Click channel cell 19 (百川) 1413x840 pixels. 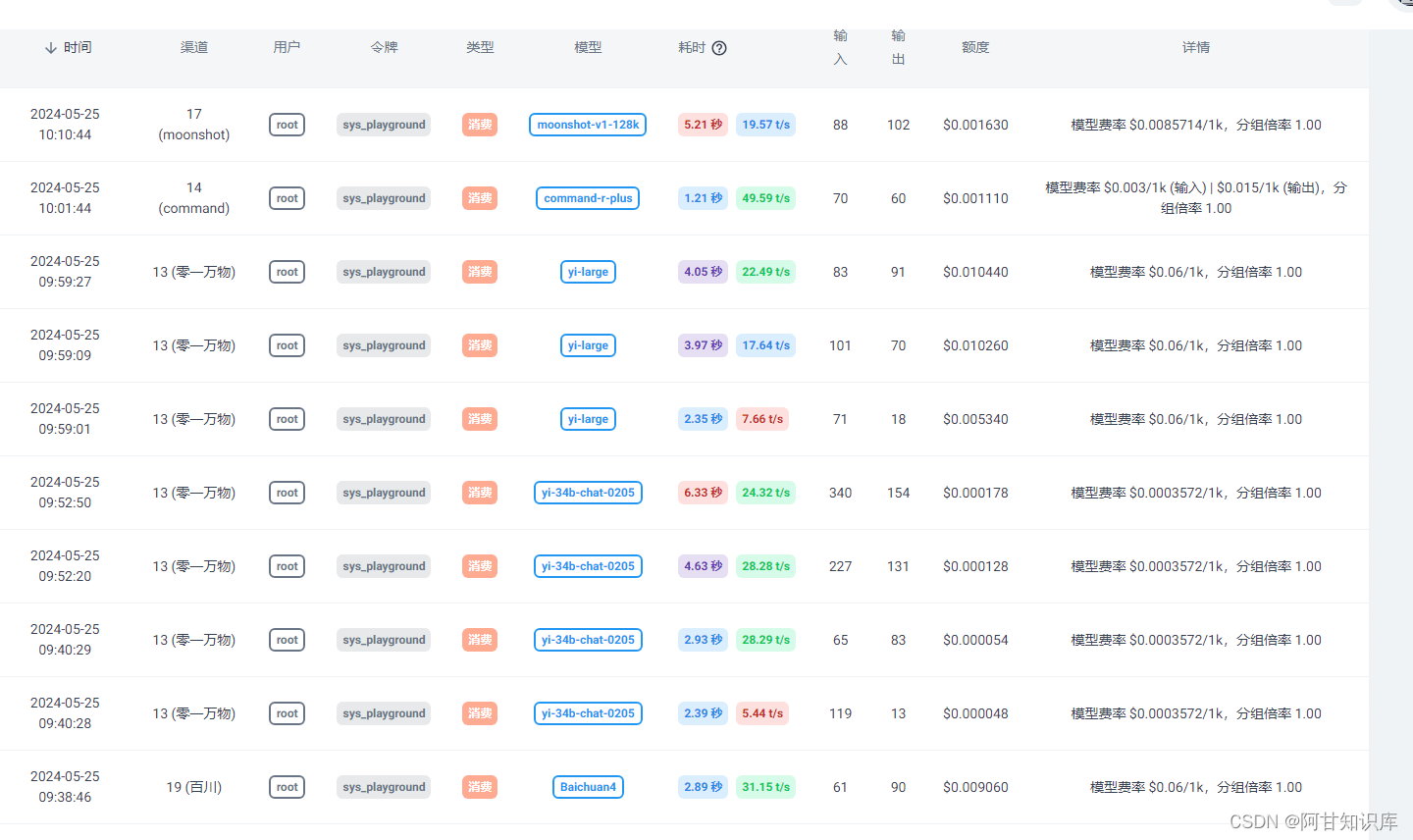[194, 787]
